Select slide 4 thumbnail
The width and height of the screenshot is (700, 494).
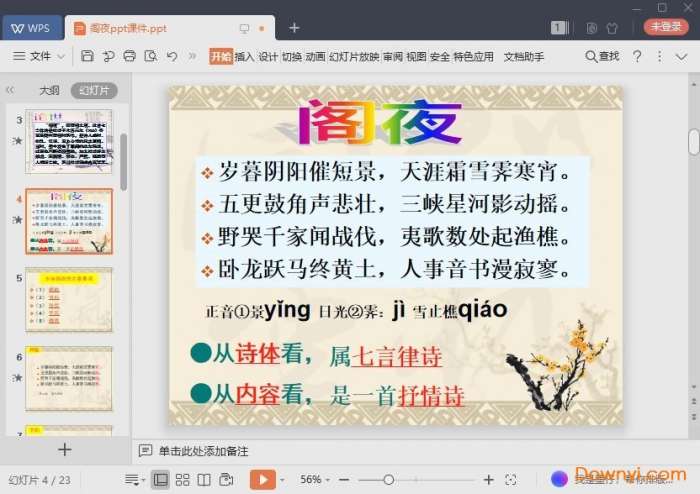(69, 221)
